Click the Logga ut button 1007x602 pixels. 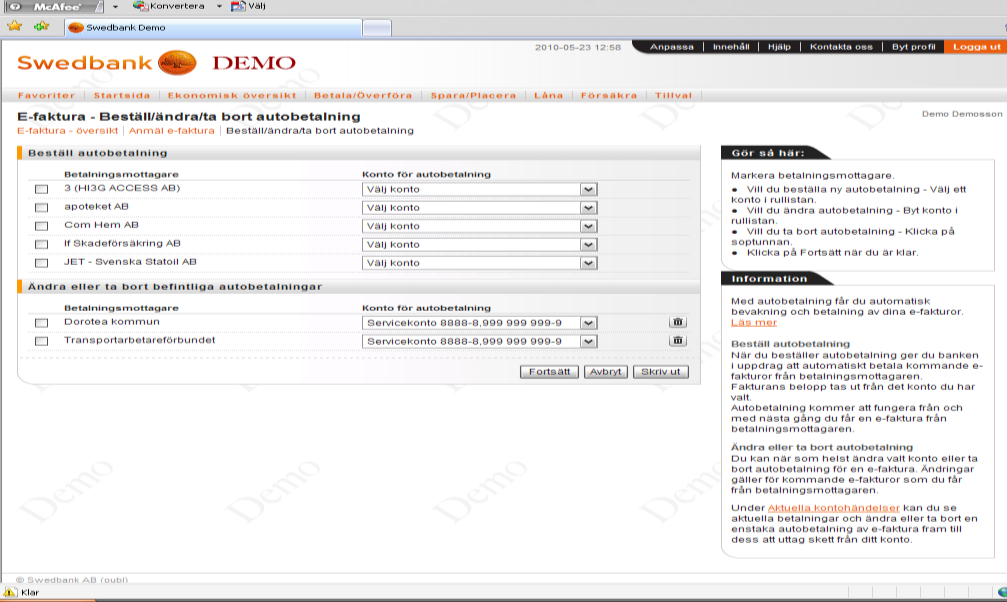(x=976, y=47)
